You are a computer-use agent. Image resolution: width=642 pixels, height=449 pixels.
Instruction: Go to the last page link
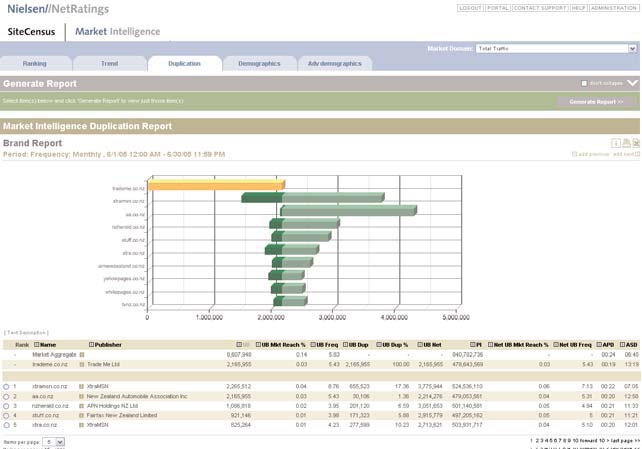coord(618,440)
